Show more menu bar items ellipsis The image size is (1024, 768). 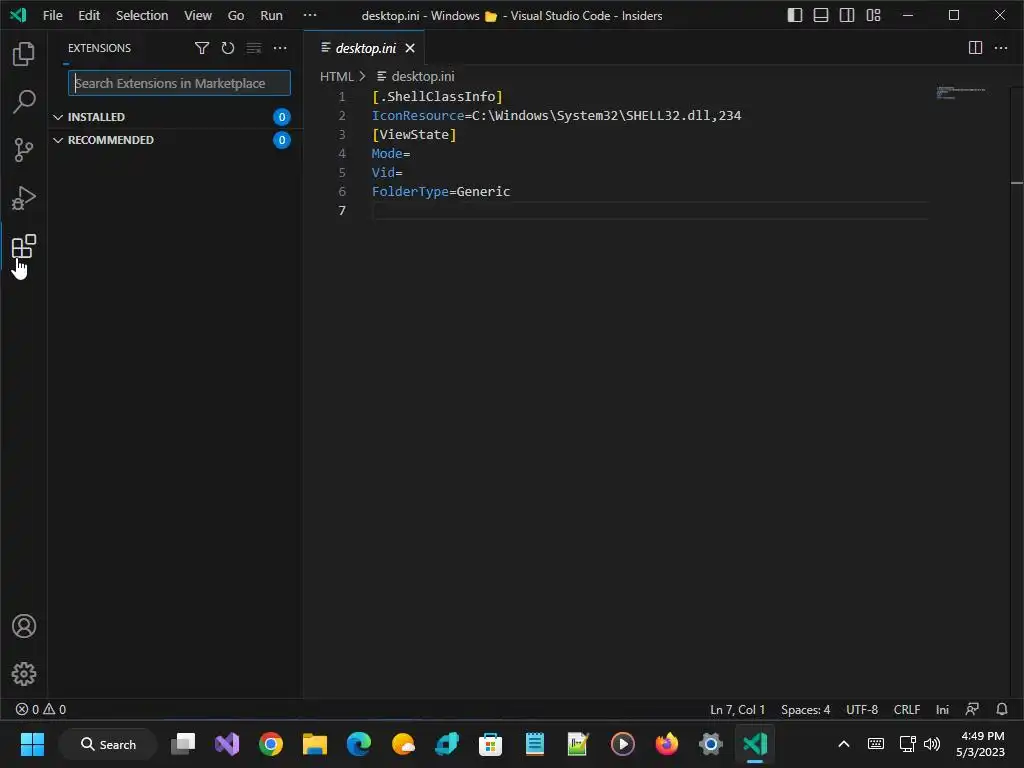pyautogui.click(x=310, y=15)
